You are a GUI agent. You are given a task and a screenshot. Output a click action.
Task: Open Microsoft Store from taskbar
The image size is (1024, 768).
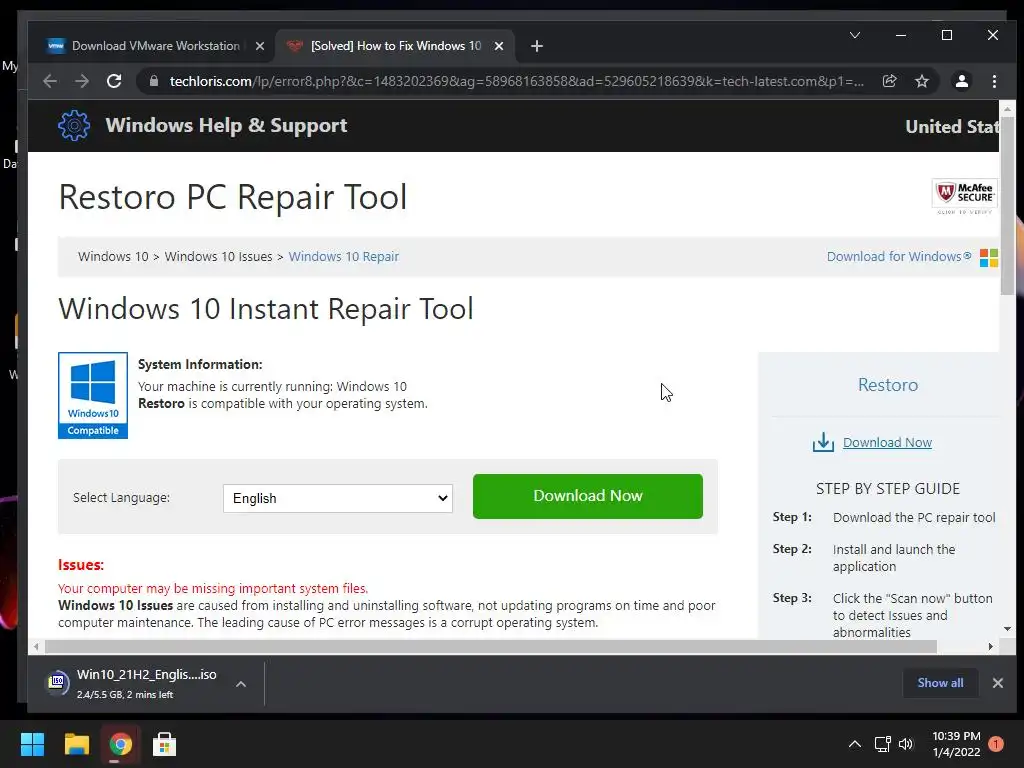[164, 744]
